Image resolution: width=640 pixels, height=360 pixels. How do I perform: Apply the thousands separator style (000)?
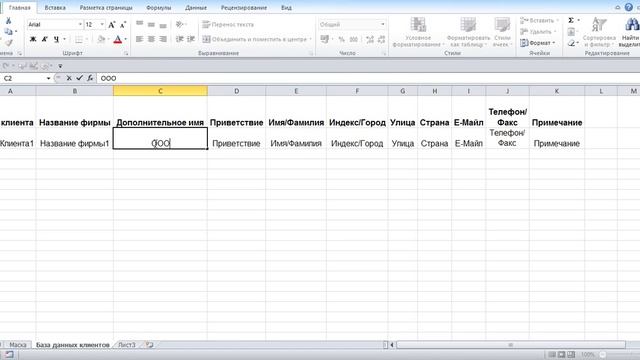click(354, 39)
